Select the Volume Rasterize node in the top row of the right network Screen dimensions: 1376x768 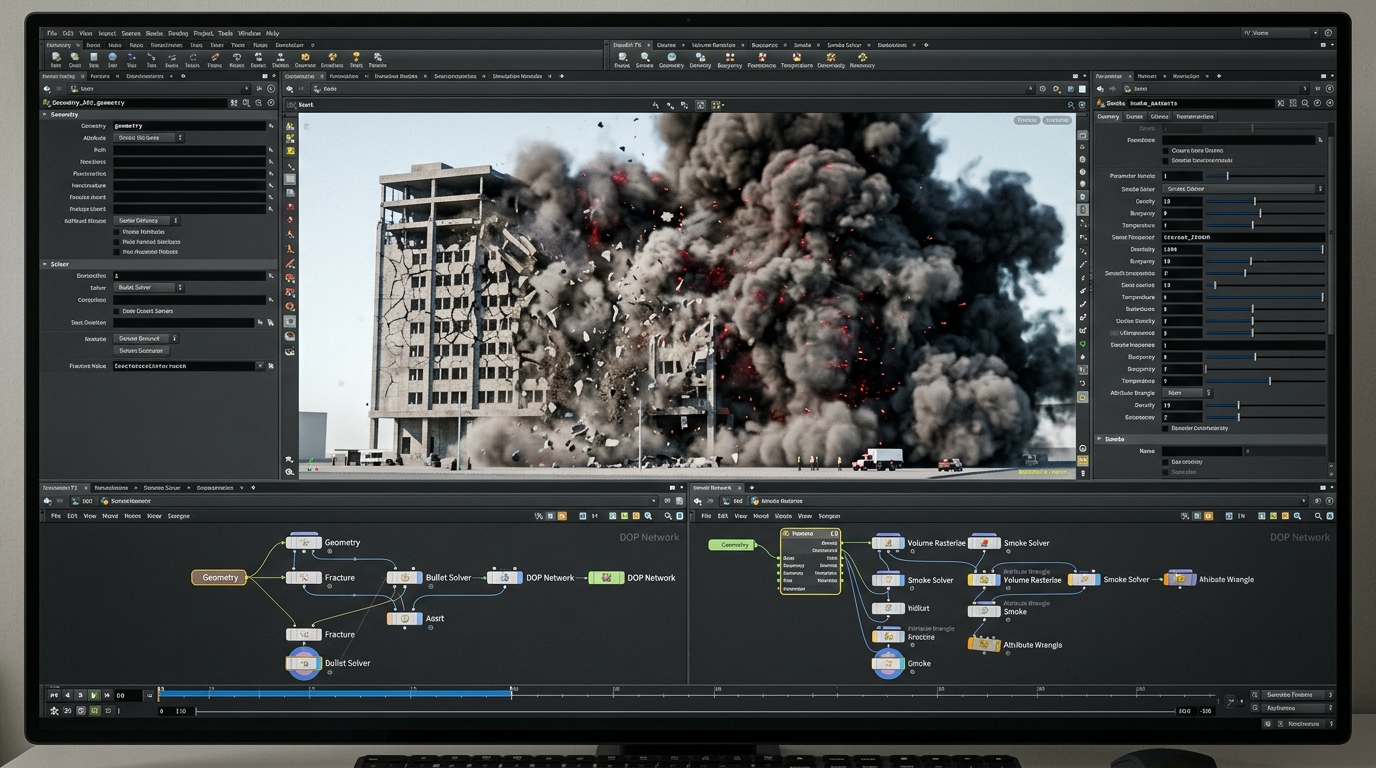888,543
